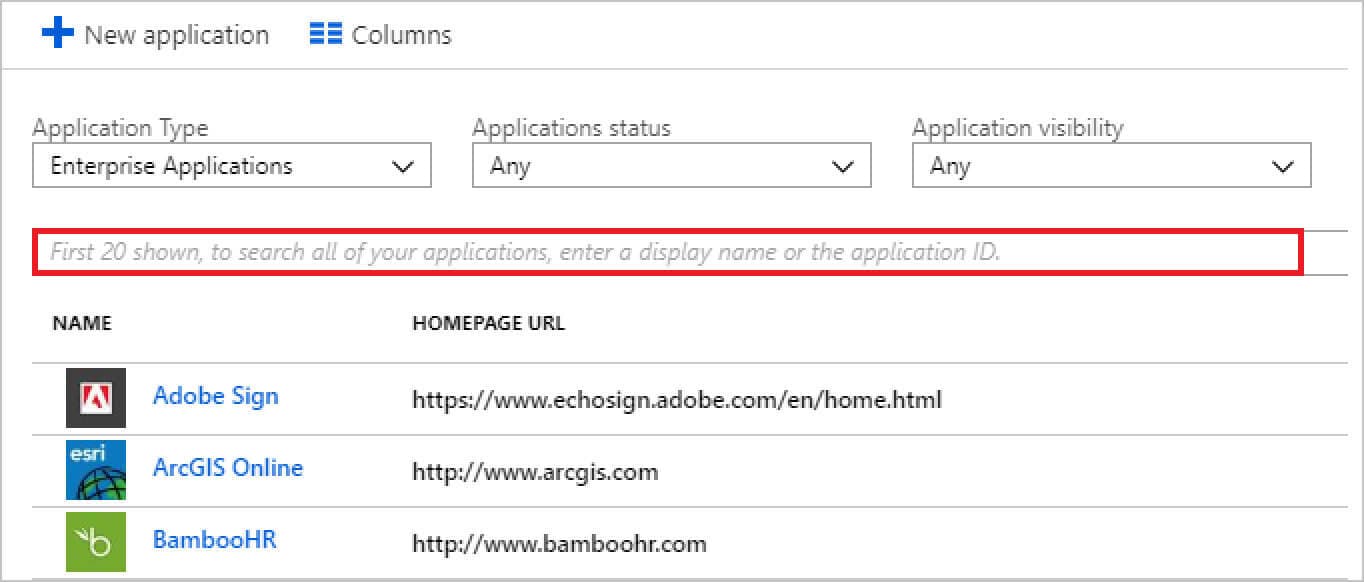Screen dimensions: 1364x582
Task: Open the ArcGIS Online application details
Action: pos(228,468)
